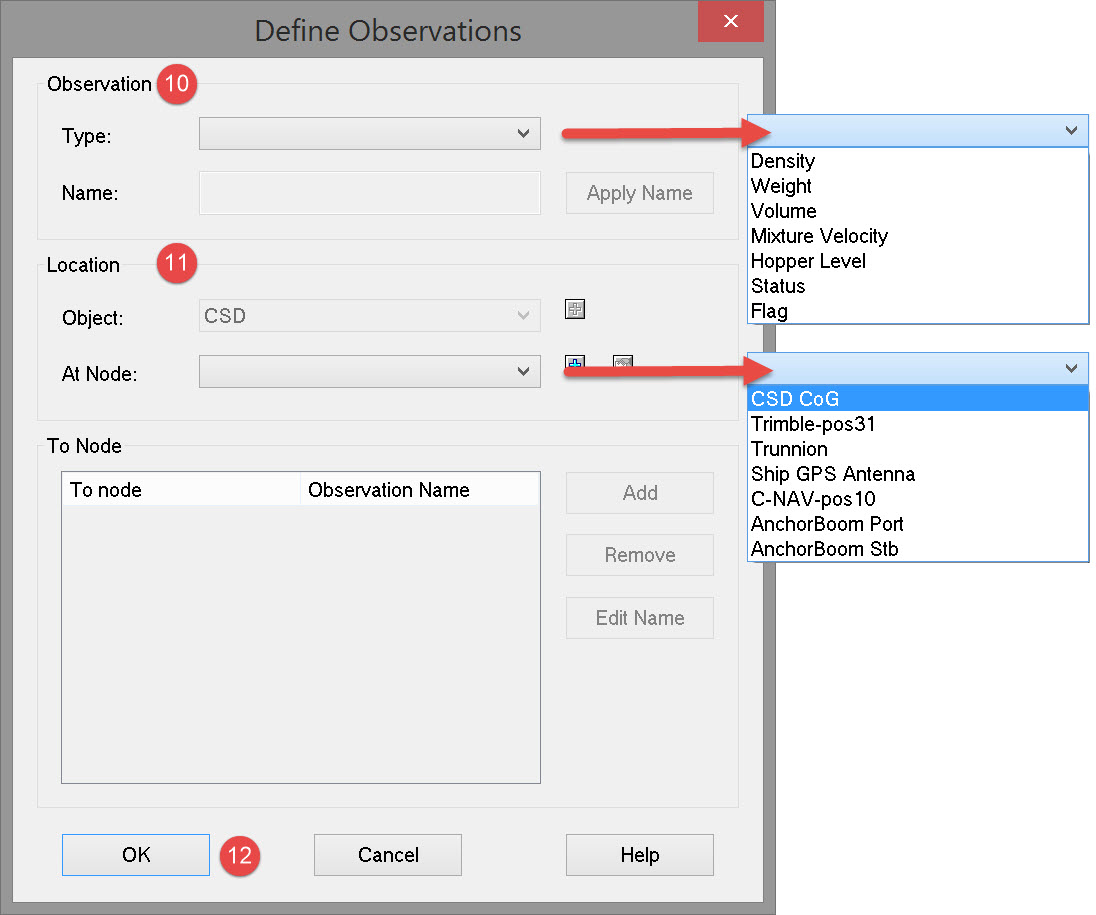Confirm with the OK button

136,855
